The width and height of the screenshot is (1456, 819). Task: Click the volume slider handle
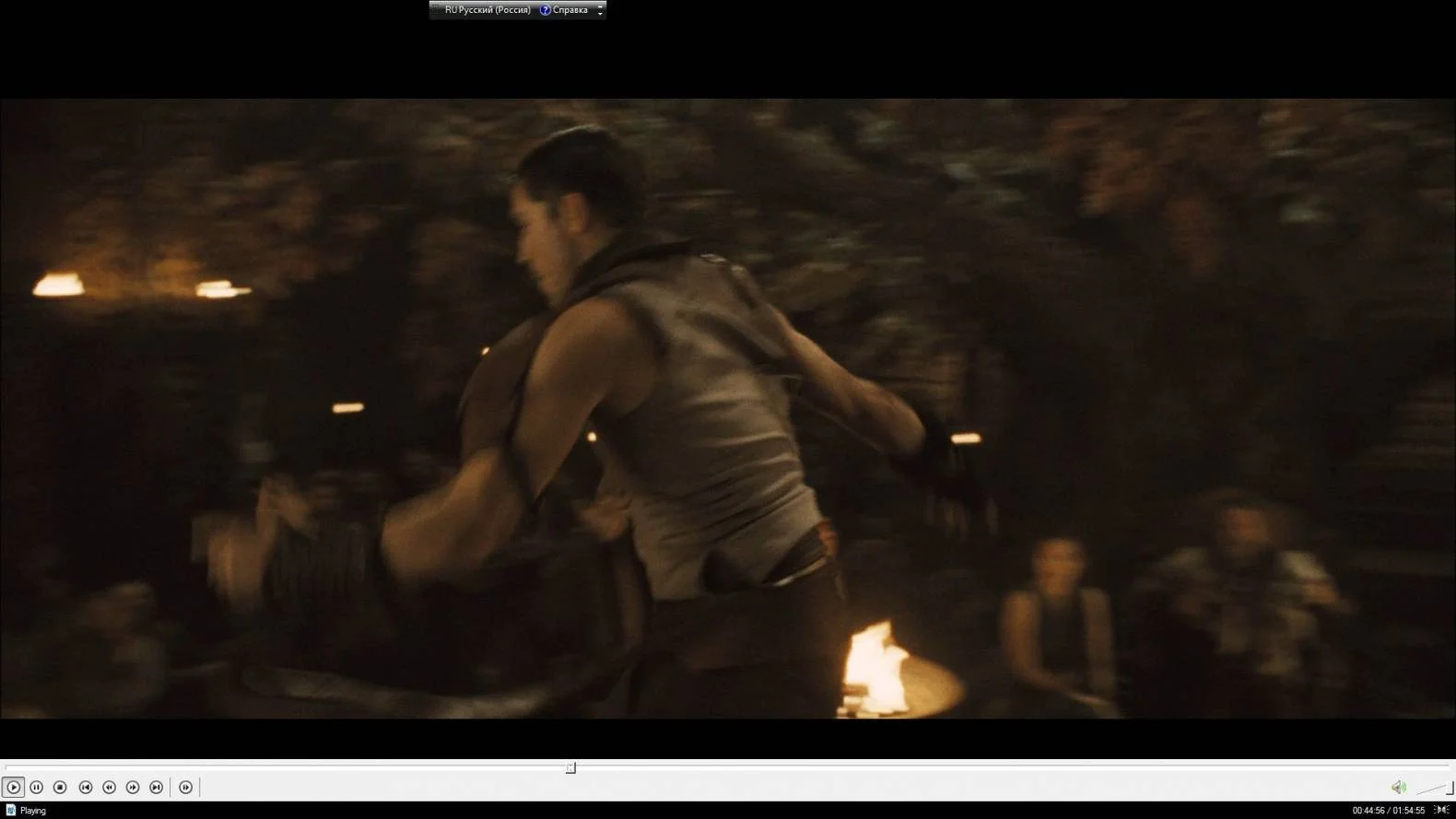[1450, 788]
